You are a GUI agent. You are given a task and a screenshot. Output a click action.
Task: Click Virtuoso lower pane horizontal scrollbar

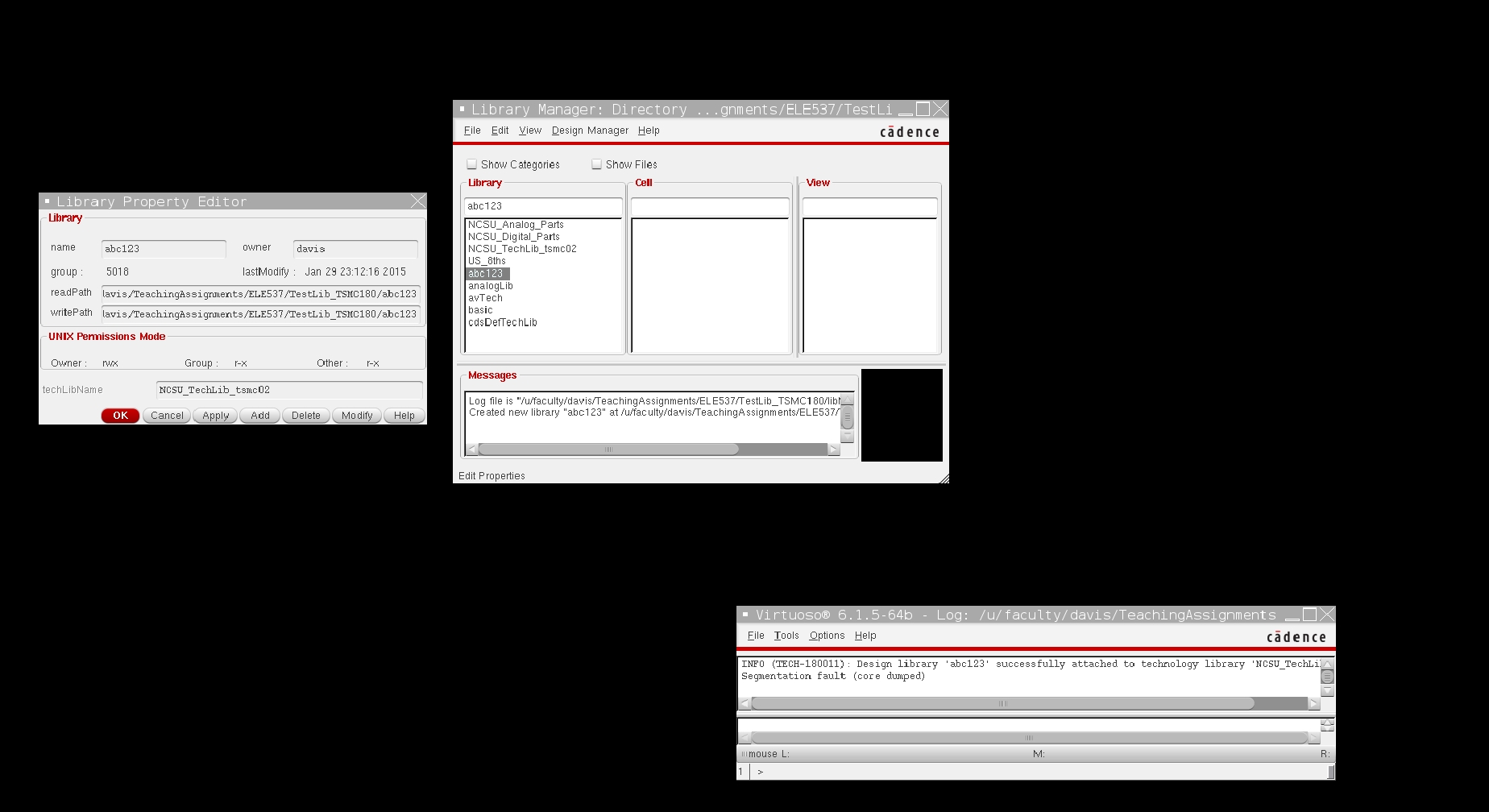click(x=1029, y=738)
